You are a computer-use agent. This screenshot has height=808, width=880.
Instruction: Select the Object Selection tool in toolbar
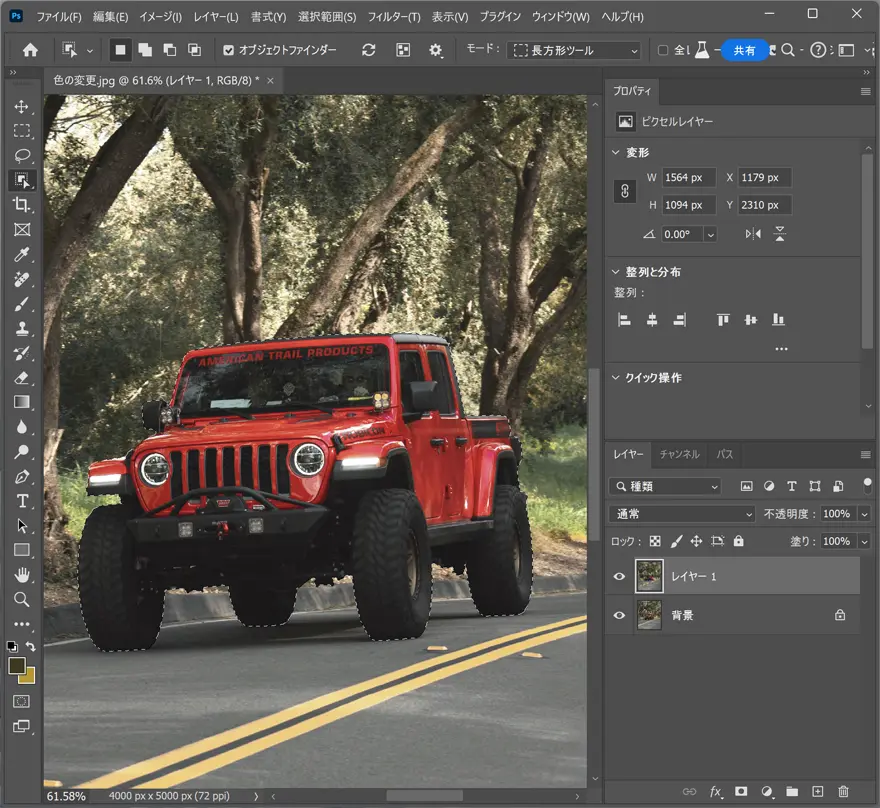coord(21,180)
